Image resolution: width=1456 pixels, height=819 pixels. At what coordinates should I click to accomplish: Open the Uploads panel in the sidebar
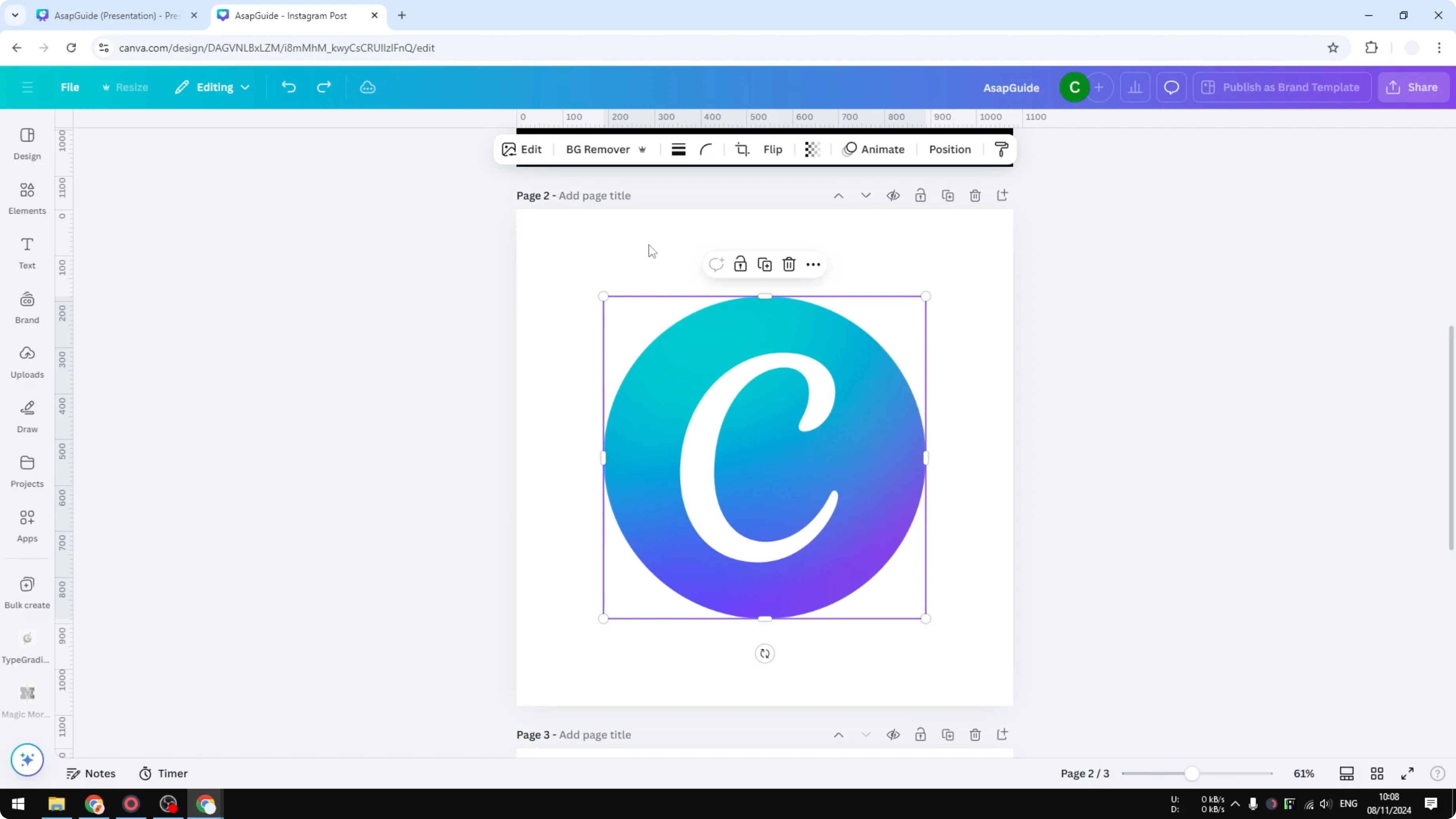[27, 362]
